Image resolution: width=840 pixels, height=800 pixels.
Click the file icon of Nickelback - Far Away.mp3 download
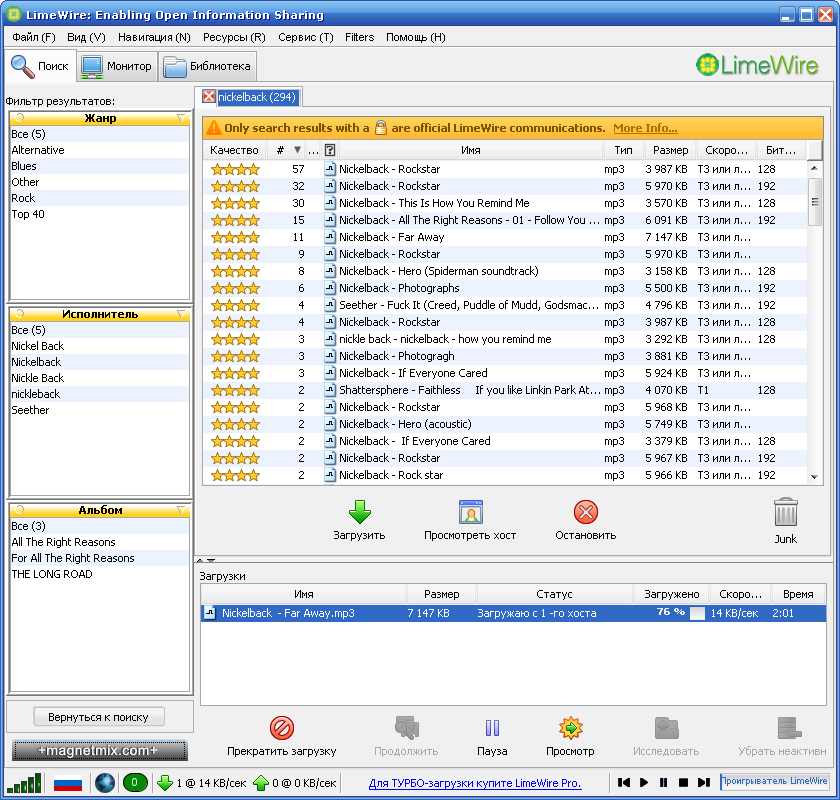coord(210,613)
